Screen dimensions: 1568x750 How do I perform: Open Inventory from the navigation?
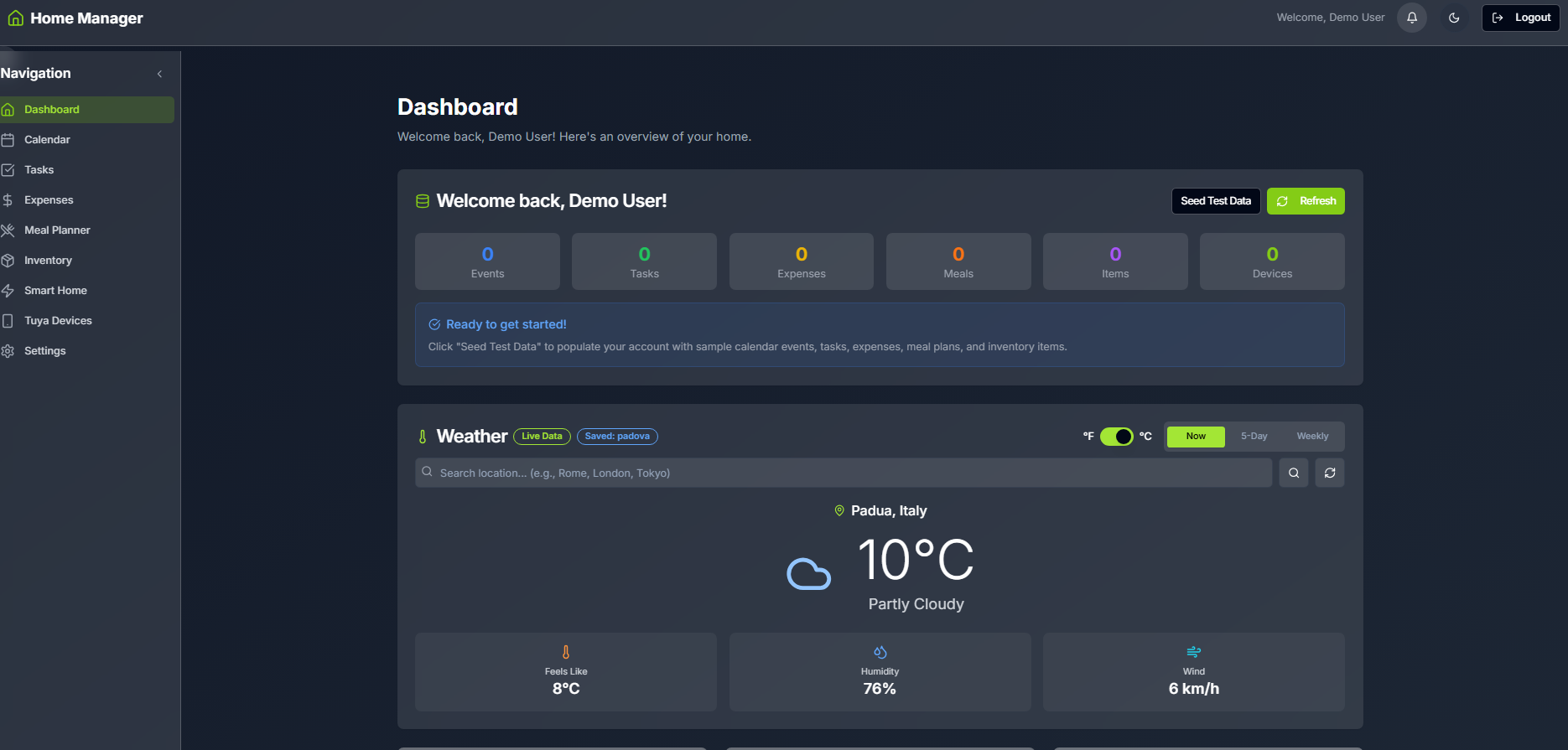[48, 261]
